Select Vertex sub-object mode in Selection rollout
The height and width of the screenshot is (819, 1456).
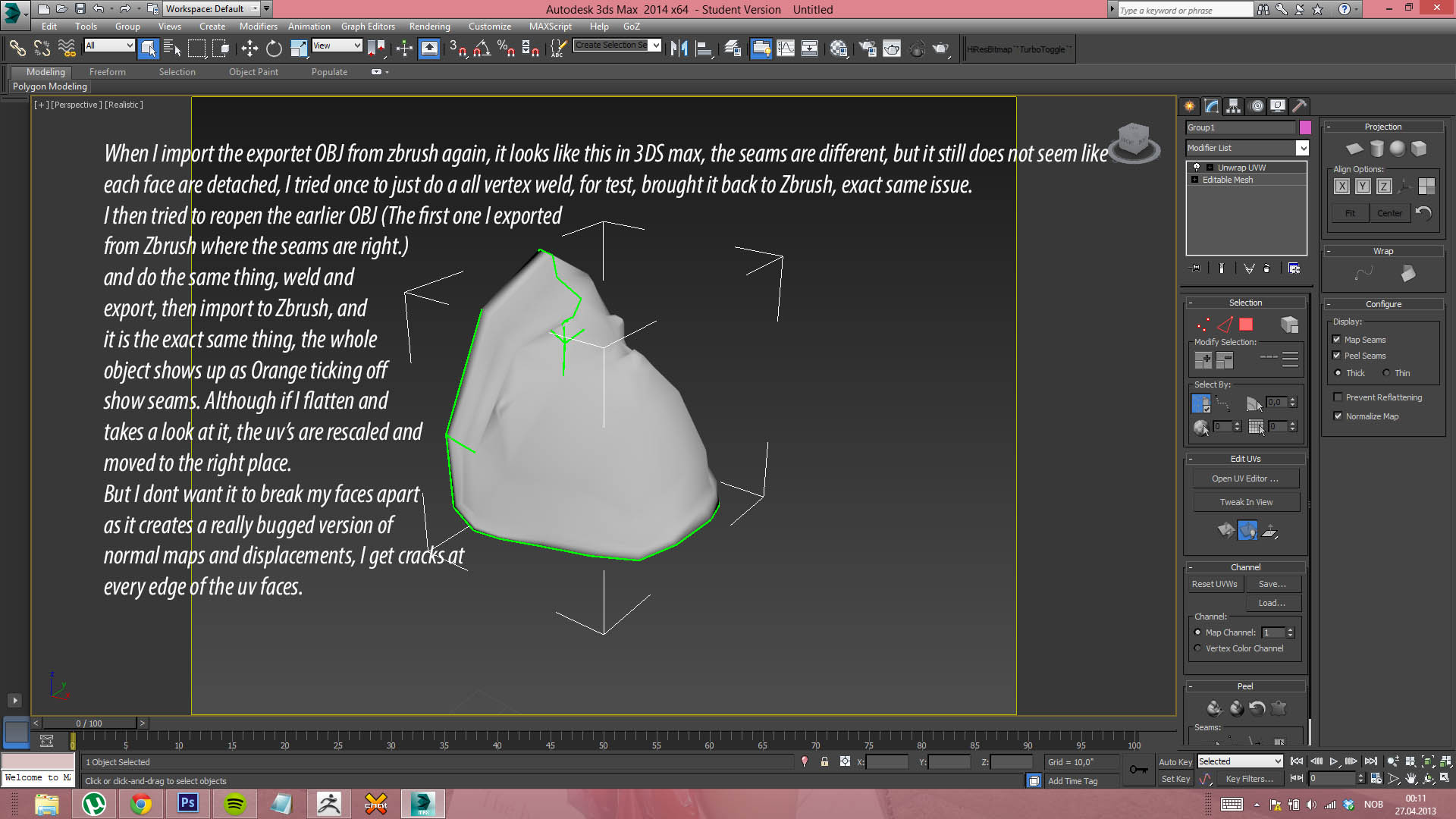click(x=1203, y=325)
